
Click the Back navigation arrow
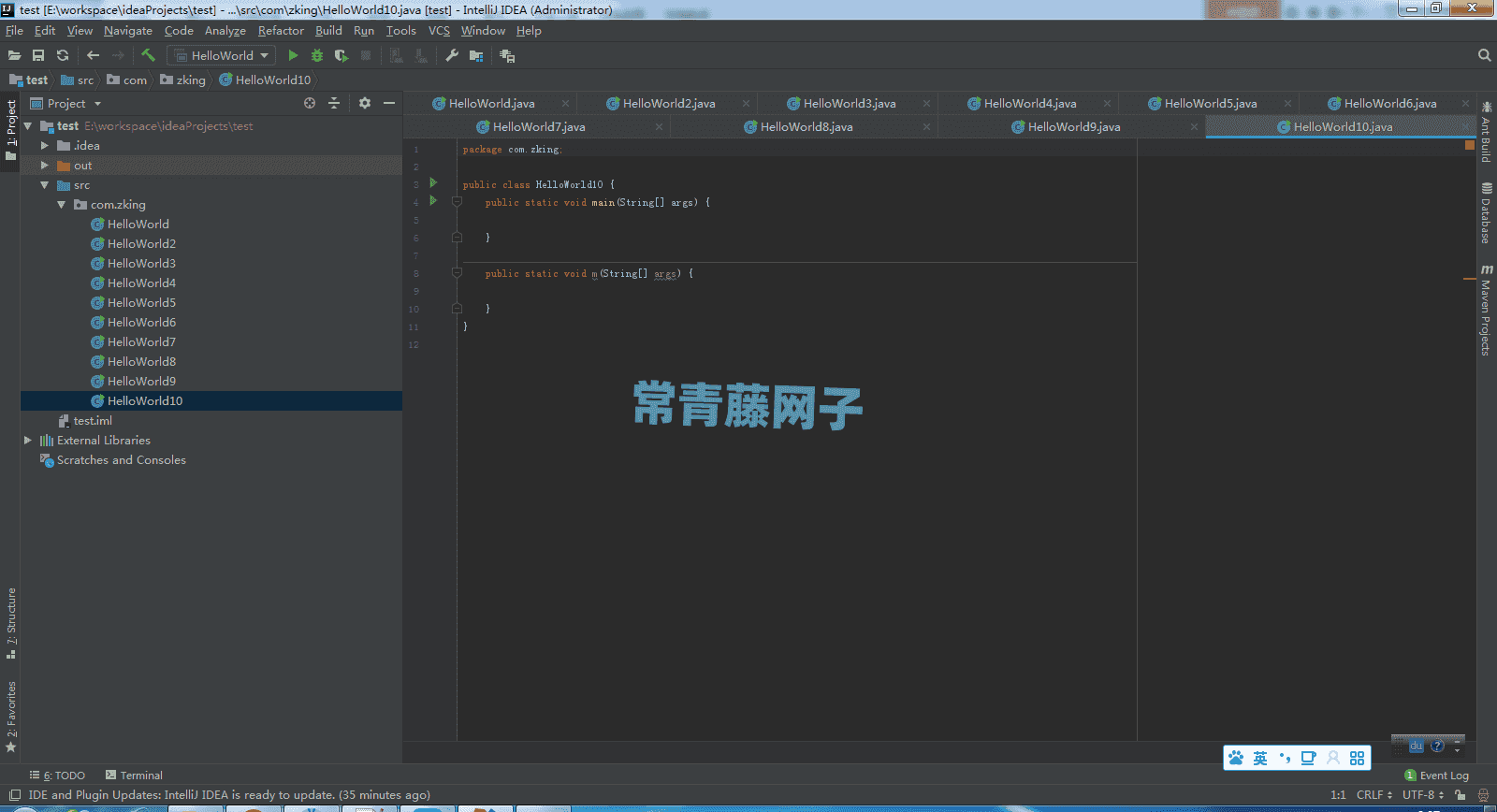click(93, 56)
